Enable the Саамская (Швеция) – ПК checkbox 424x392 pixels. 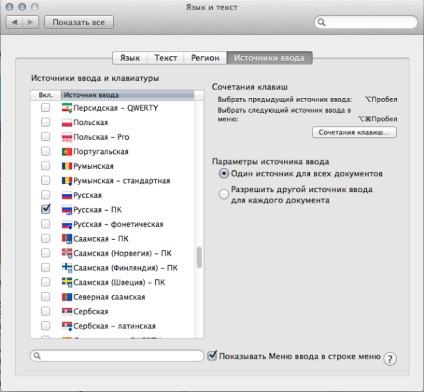45,282
